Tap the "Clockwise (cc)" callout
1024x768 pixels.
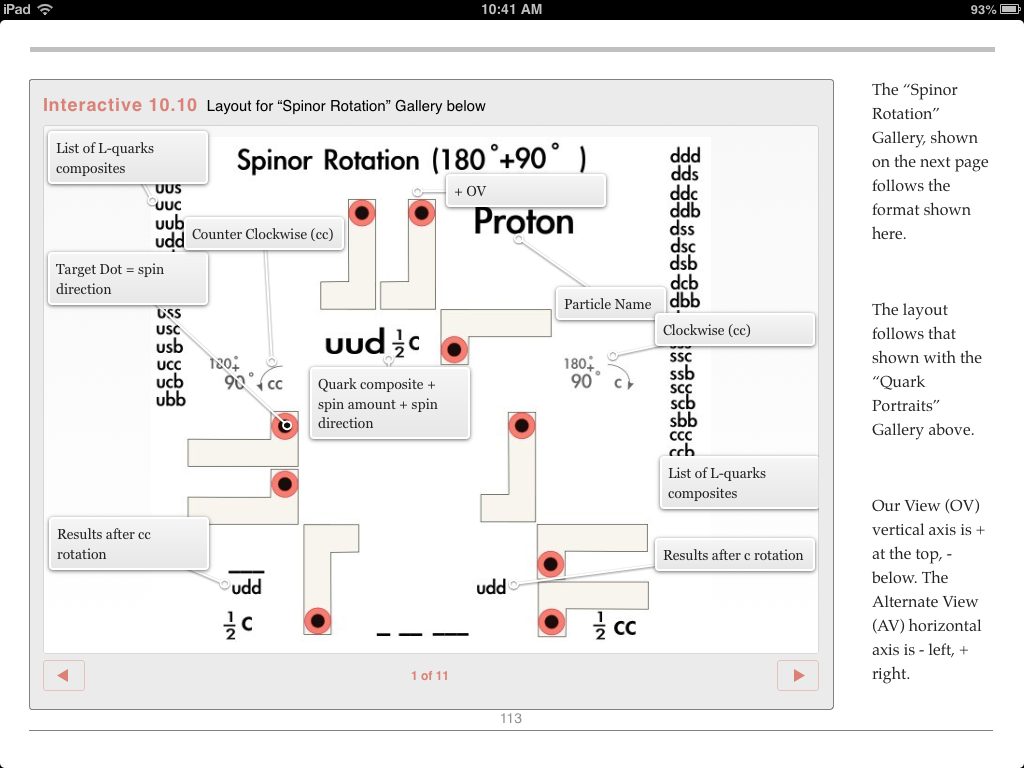[x=734, y=329]
